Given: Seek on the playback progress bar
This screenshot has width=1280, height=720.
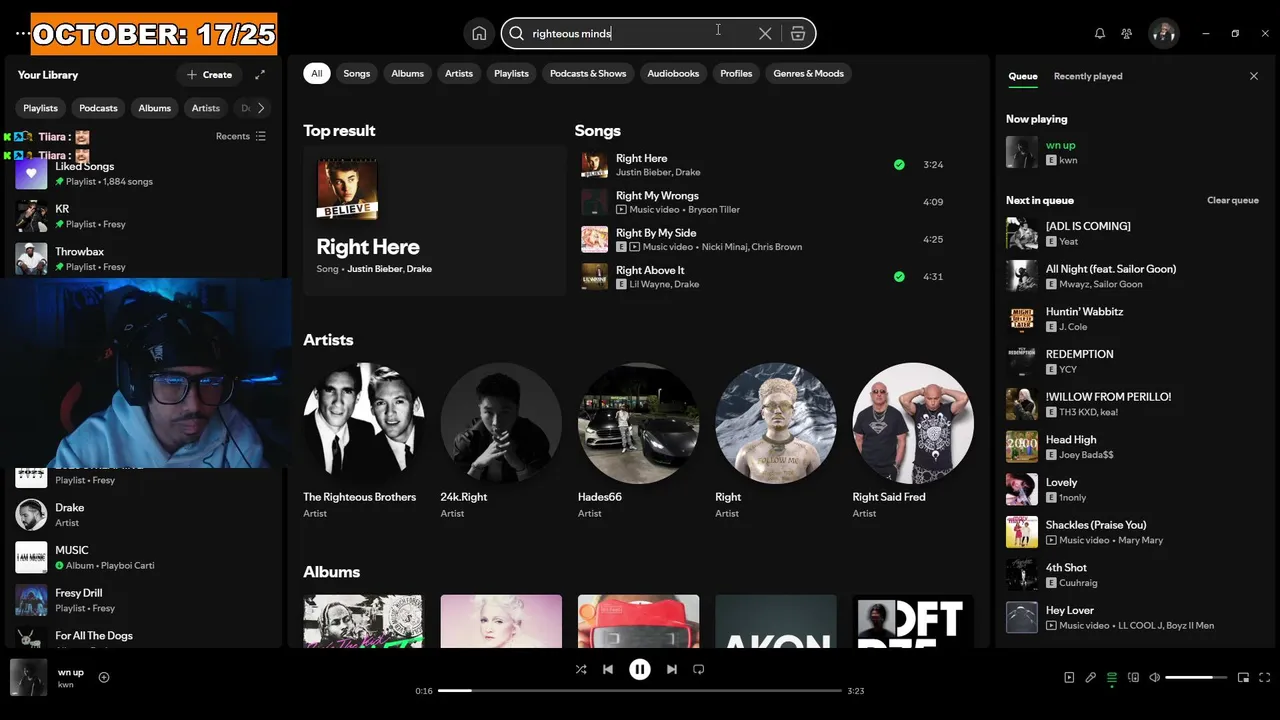Looking at the screenshot, I should tap(640, 690).
